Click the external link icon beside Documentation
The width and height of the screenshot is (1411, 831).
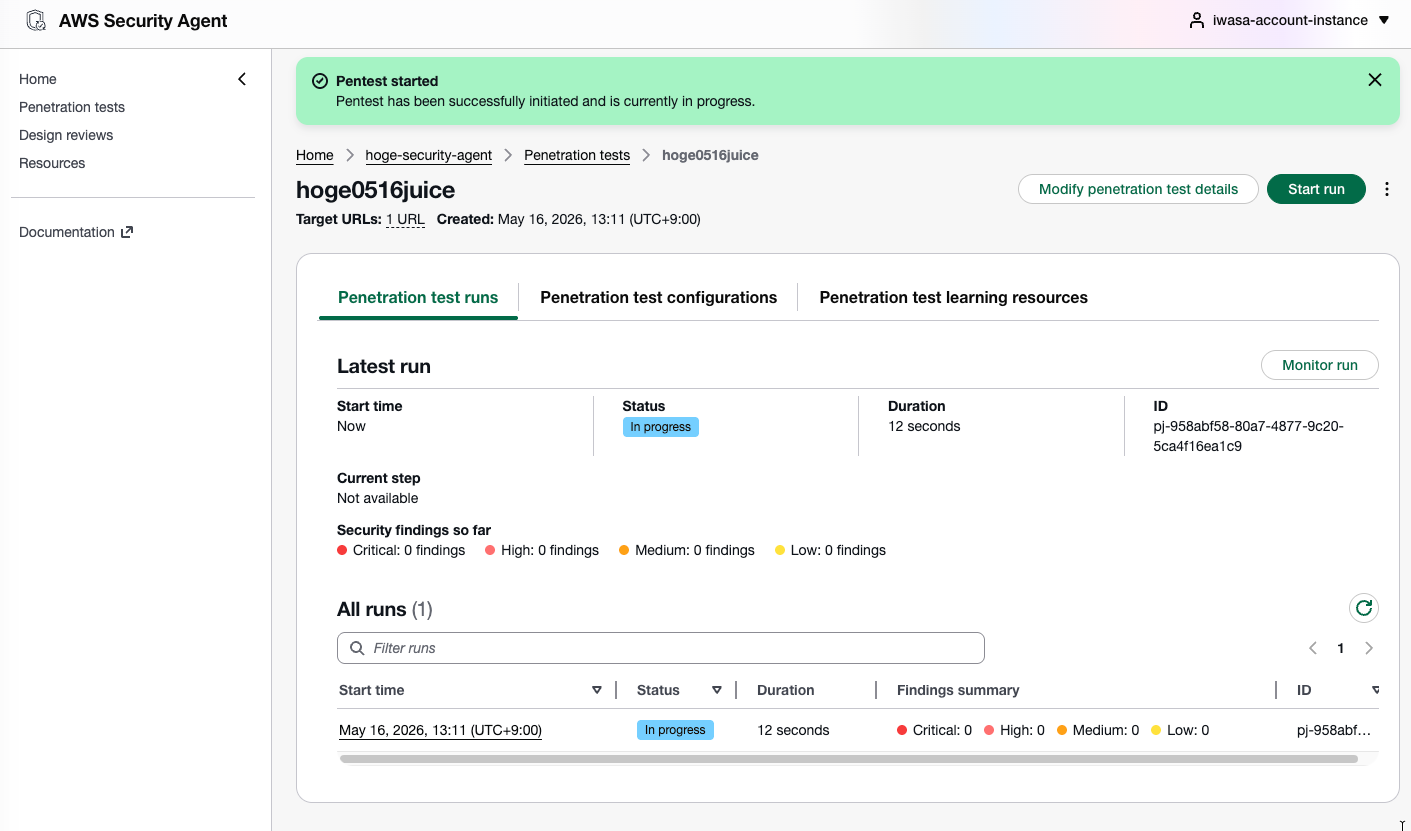(x=127, y=232)
